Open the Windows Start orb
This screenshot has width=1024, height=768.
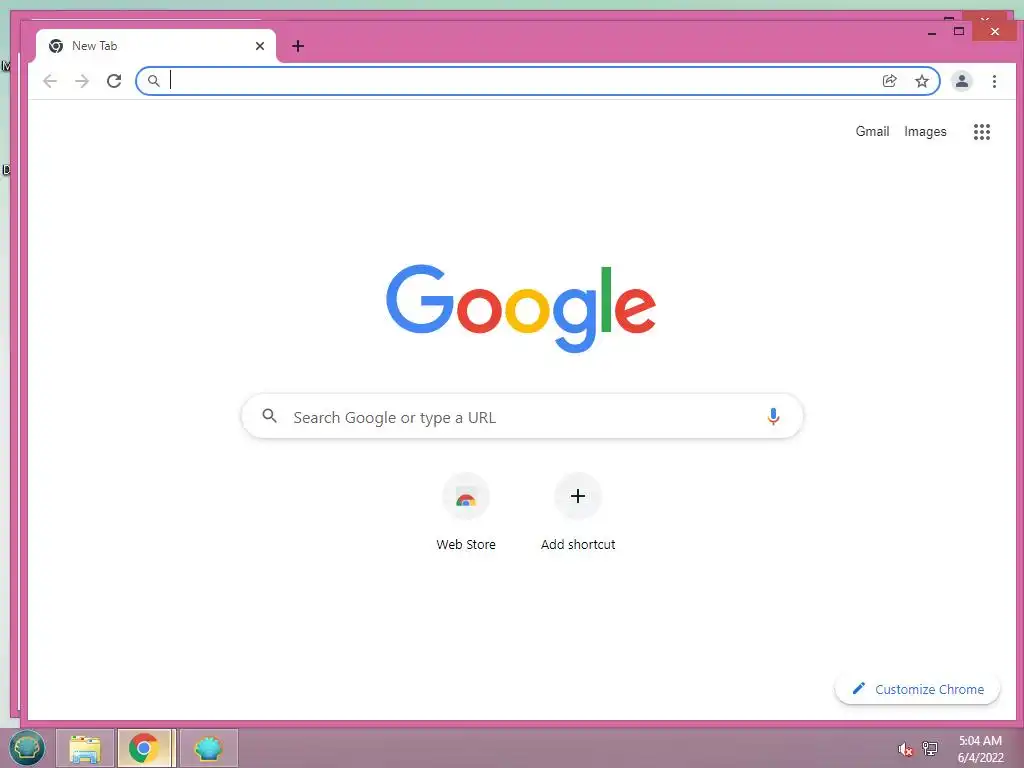(x=26, y=748)
